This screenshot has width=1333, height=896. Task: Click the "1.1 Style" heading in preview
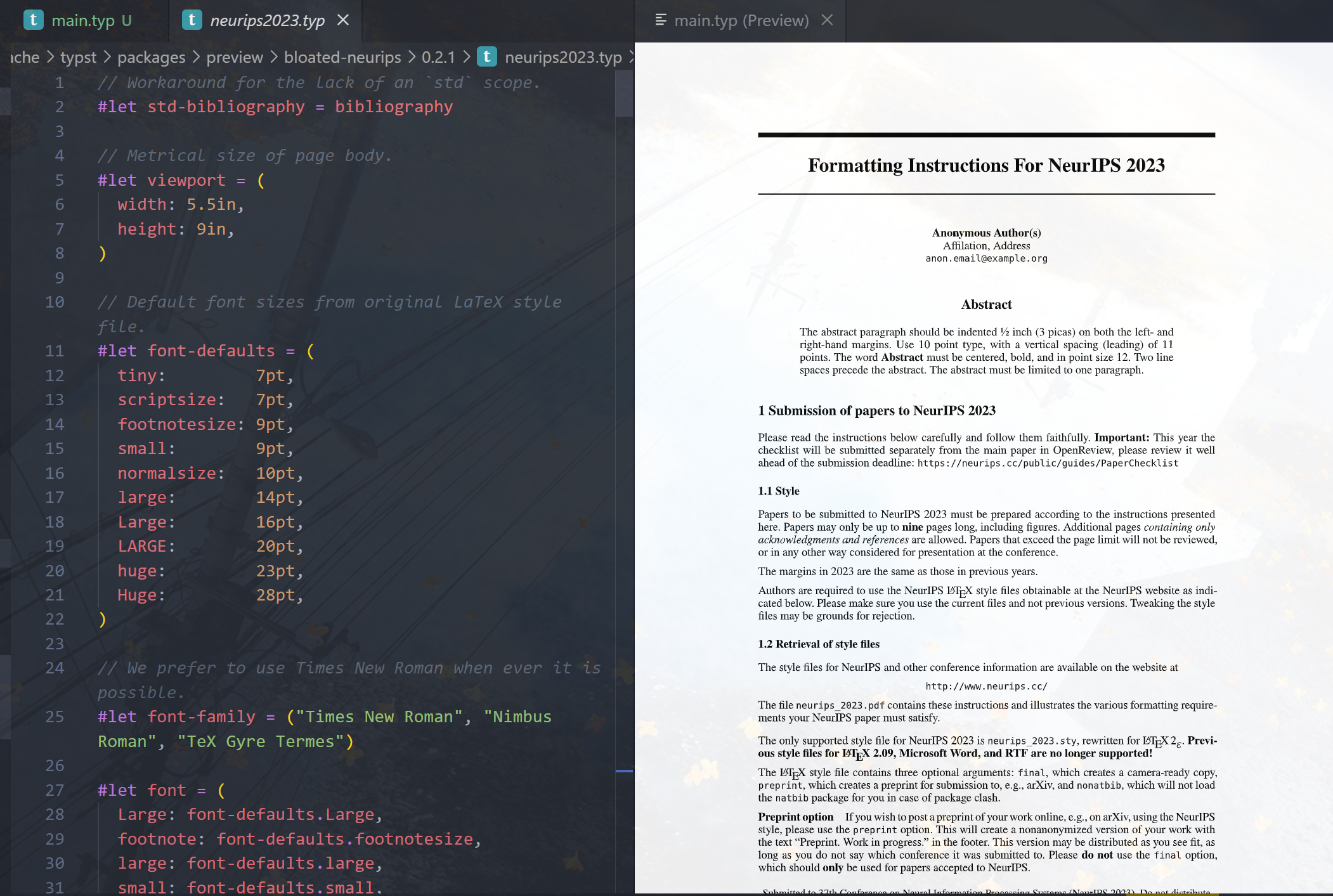[778, 491]
